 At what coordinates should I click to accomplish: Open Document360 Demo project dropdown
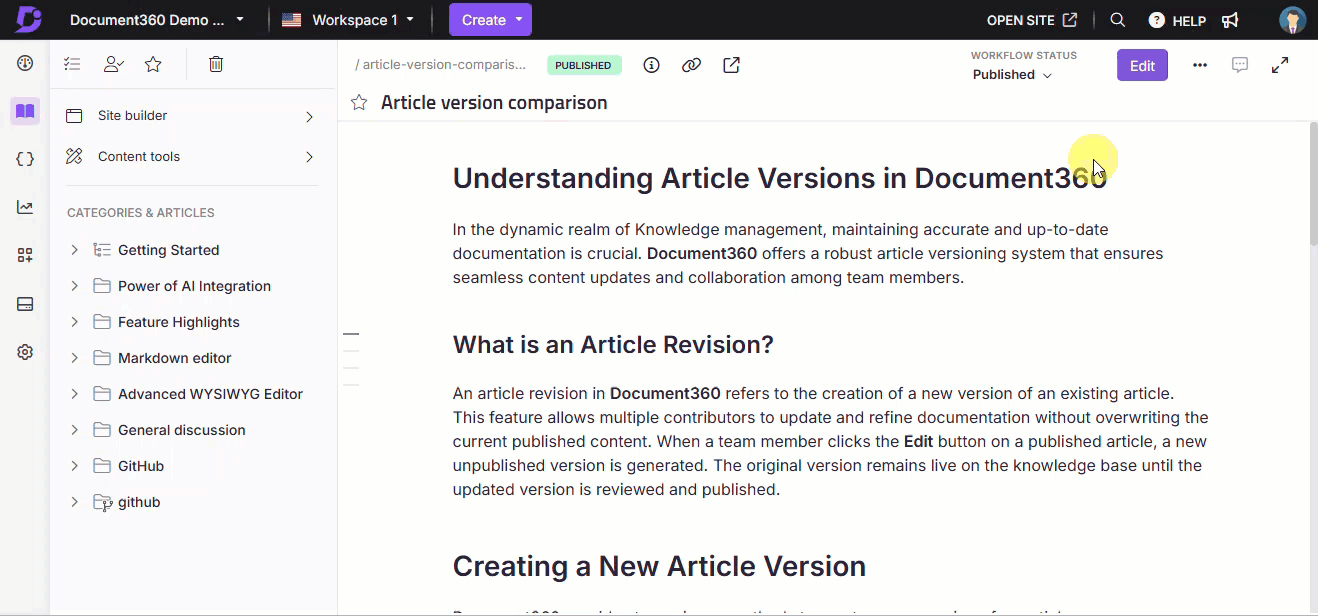pyautogui.click(x=157, y=20)
